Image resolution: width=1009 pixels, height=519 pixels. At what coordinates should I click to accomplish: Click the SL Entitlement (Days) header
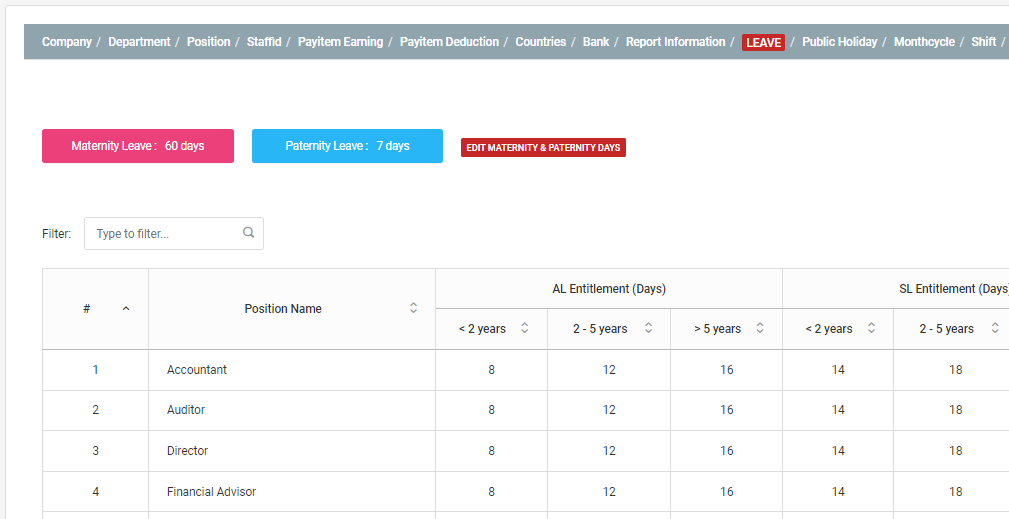pyautogui.click(x=954, y=289)
